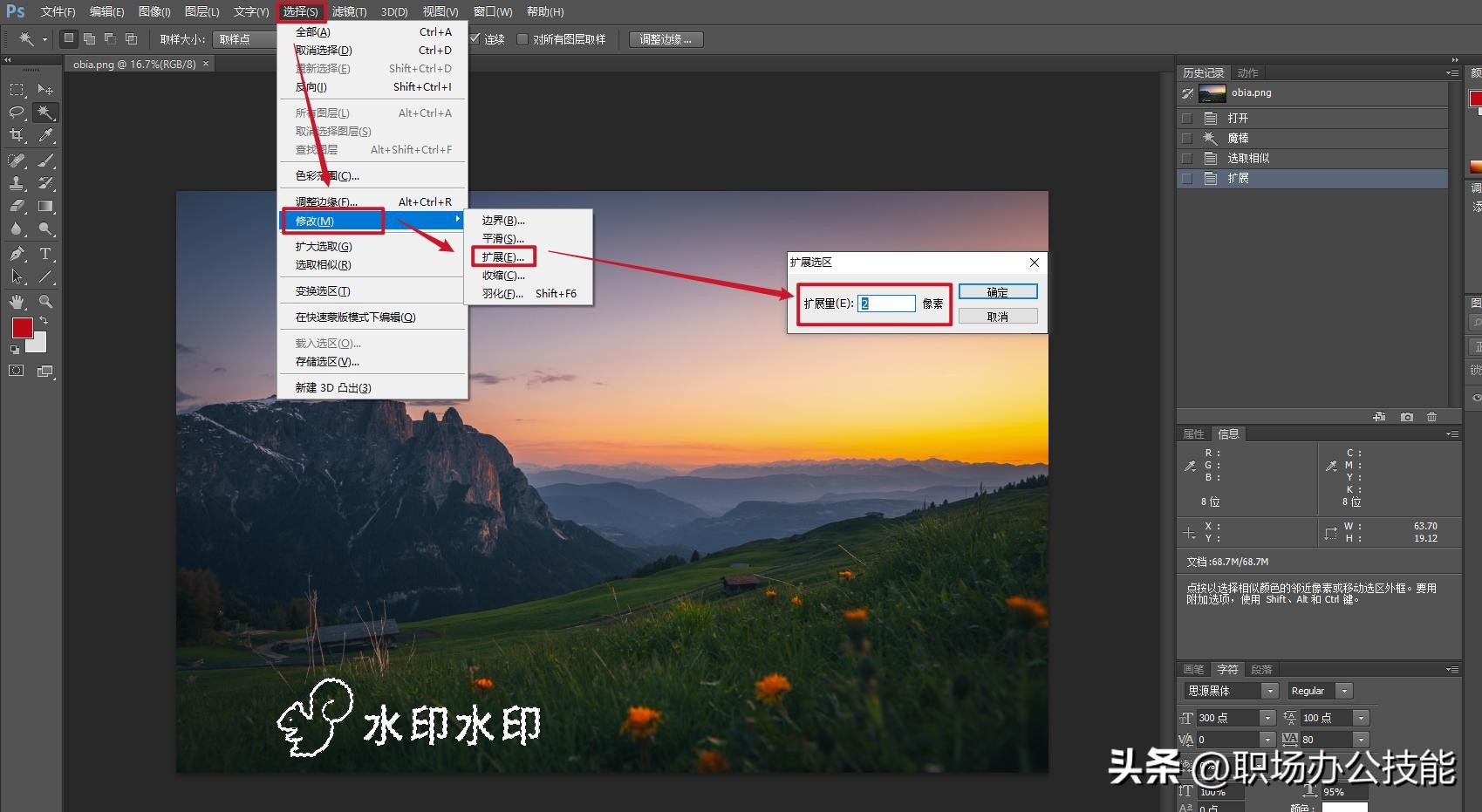Open the 滤镜(T) menu
Viewport: 1482px width, 812px height.
click(x=349, y=11)
